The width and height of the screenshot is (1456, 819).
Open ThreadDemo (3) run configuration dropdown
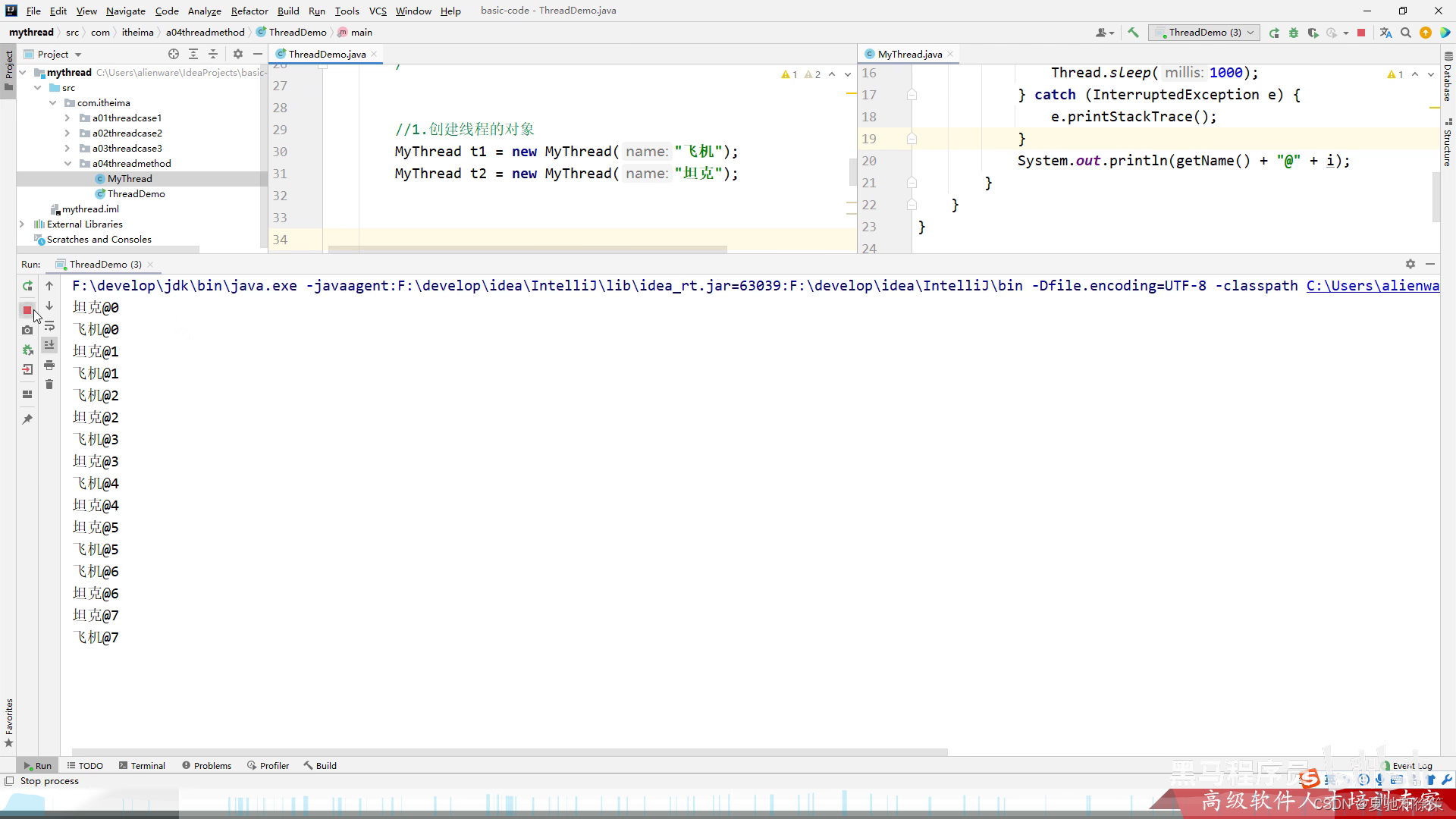tap(1204, 33)
